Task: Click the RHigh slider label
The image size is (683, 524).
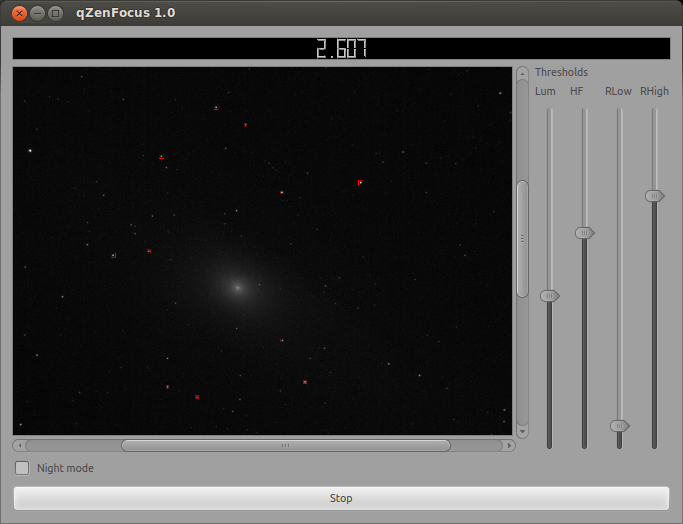Action: coord(654,91)
